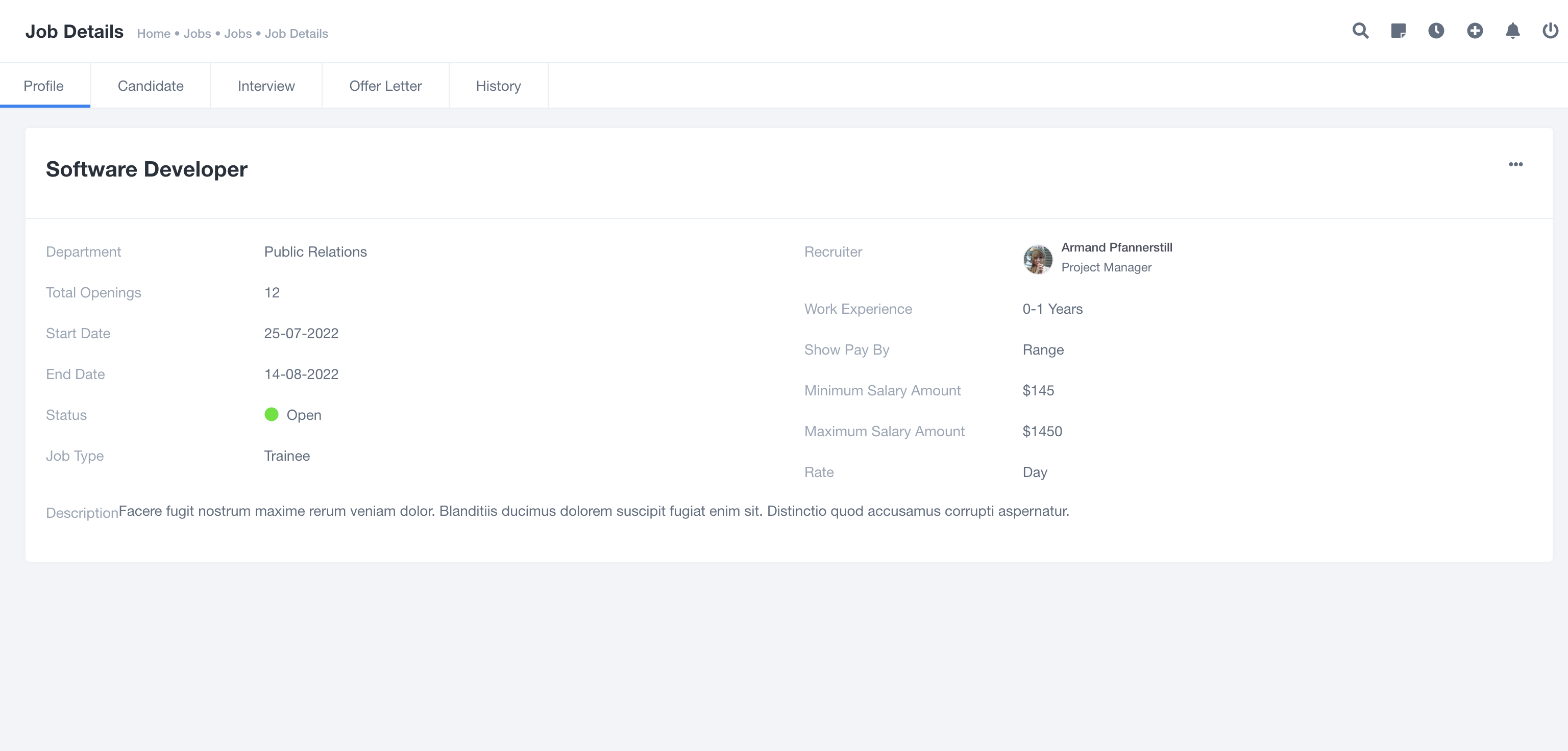Go to Home breadcrumb link
The image size is (1568, 751).
(x=154, y=34)
